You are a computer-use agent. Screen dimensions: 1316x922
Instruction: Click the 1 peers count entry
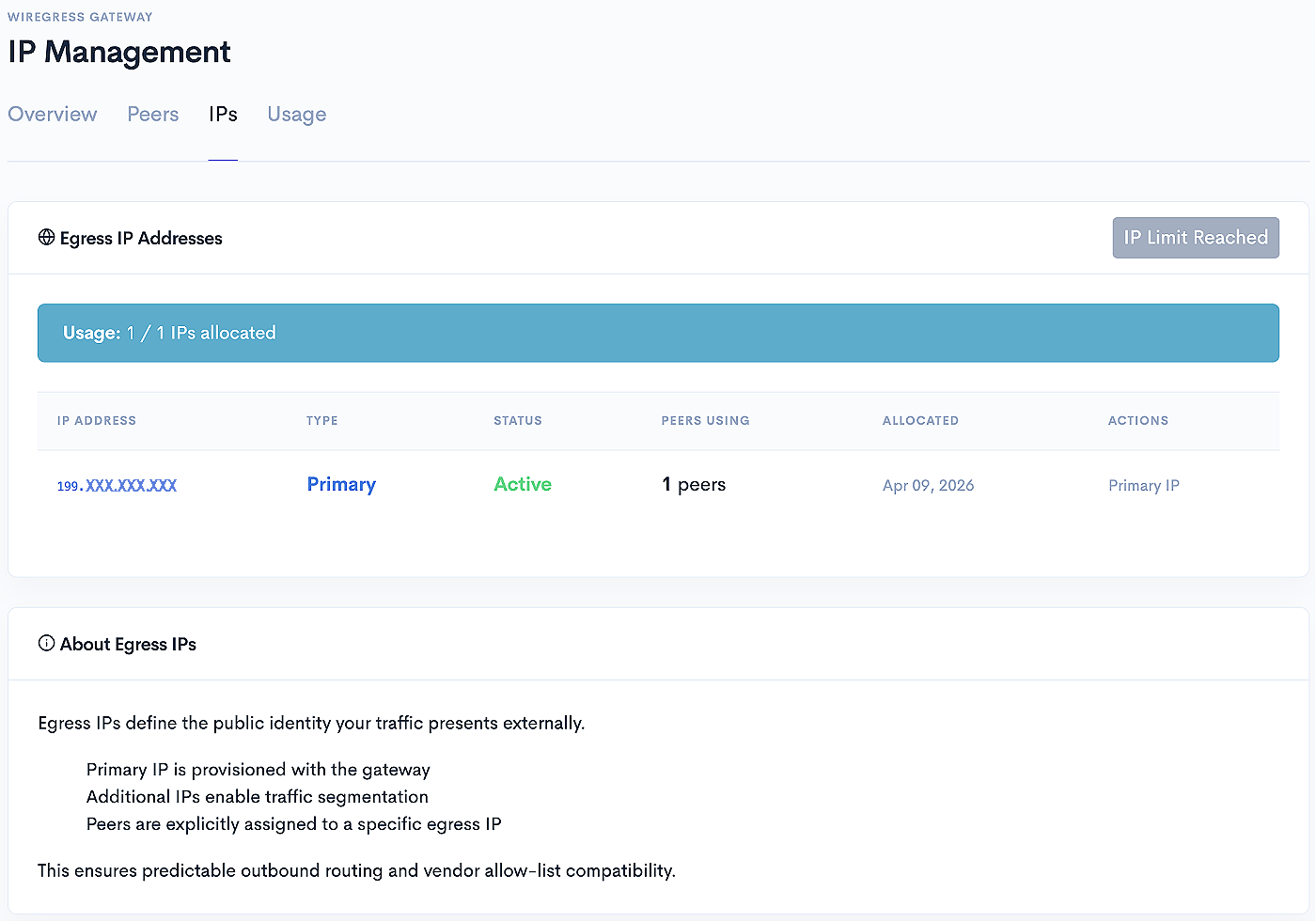coord(694,484)
